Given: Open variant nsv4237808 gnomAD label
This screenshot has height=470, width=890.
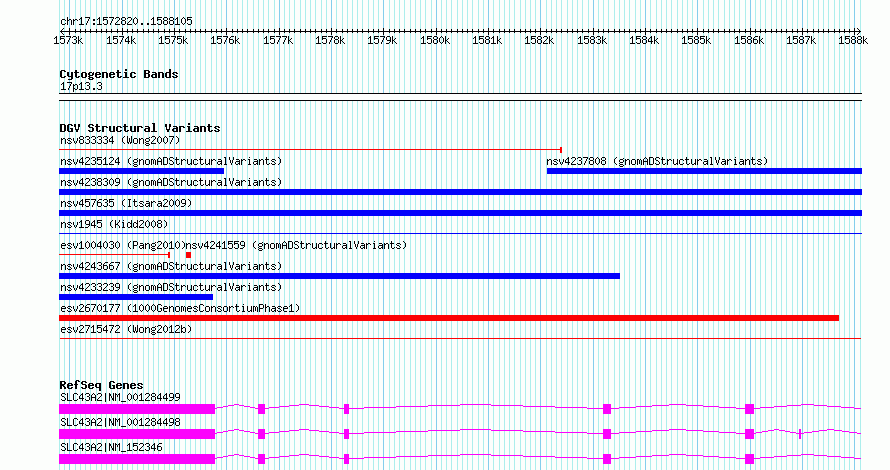Looking at the screenshot, I should click(657, 161).
